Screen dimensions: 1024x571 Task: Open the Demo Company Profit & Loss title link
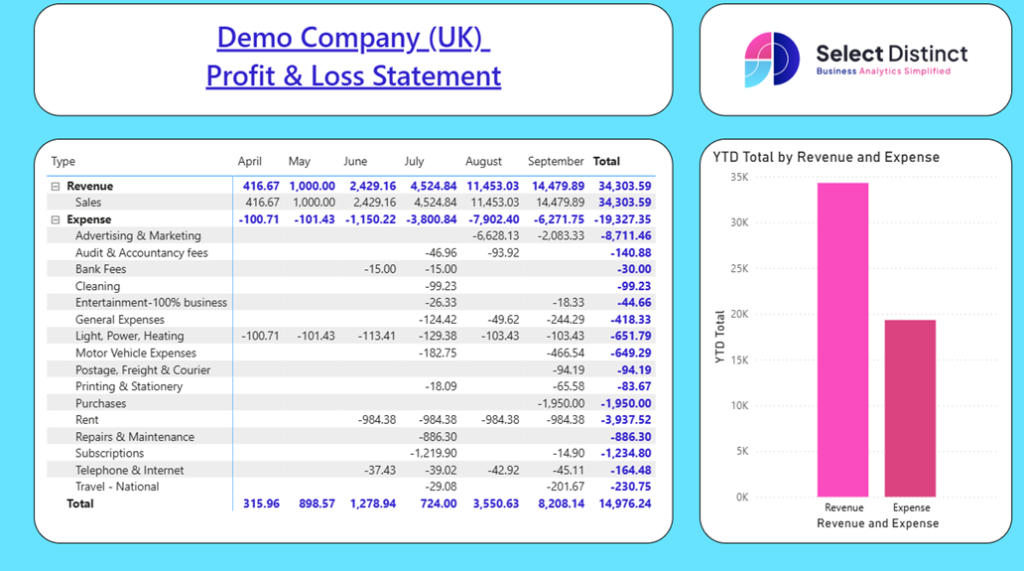(x=353, y=56)
